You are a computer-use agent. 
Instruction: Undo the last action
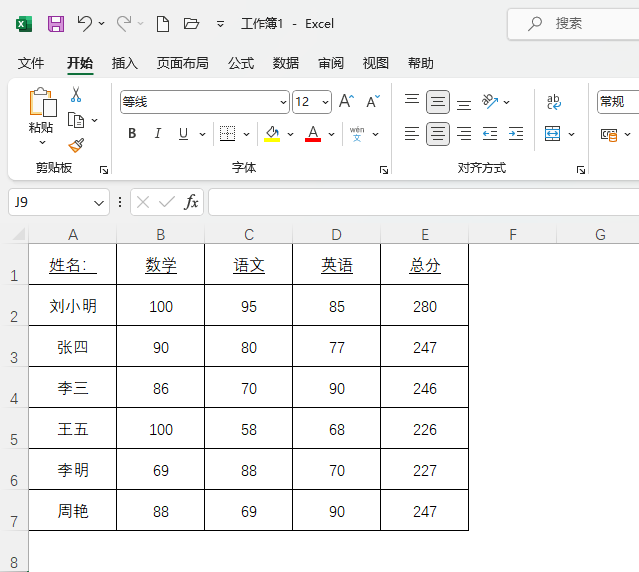84,23
